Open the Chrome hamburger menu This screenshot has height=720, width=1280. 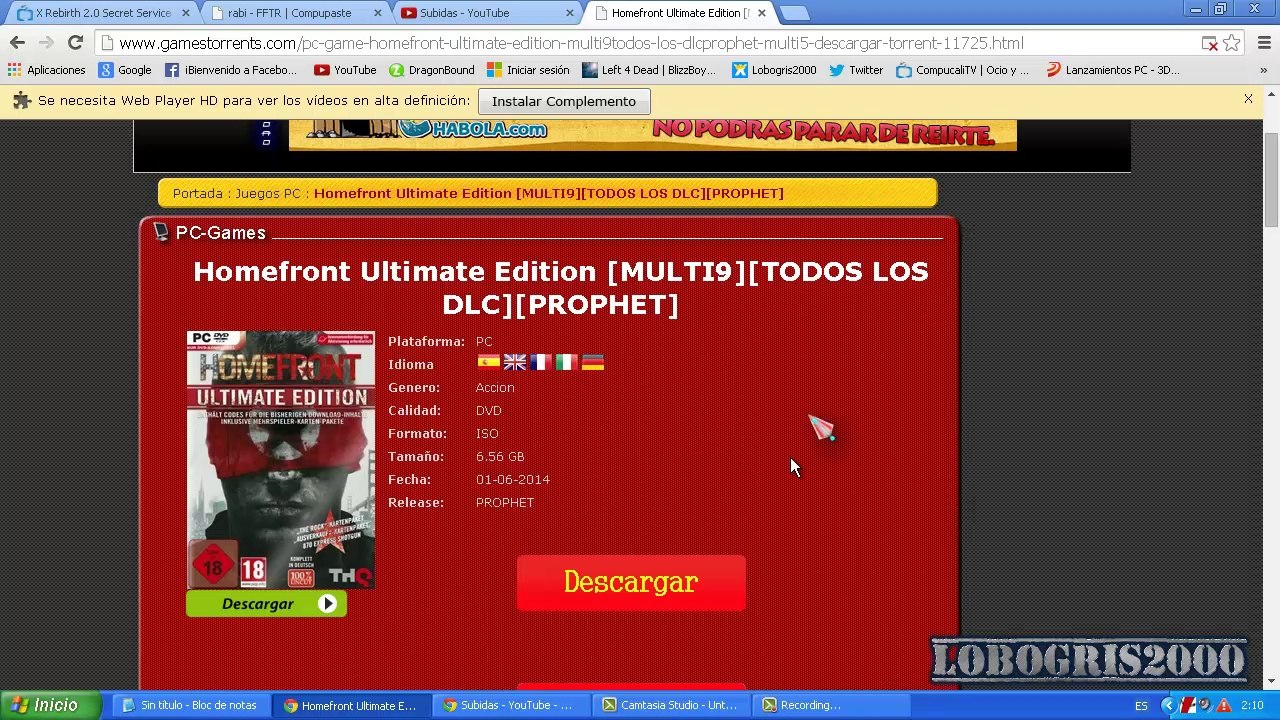[1264, 43]
